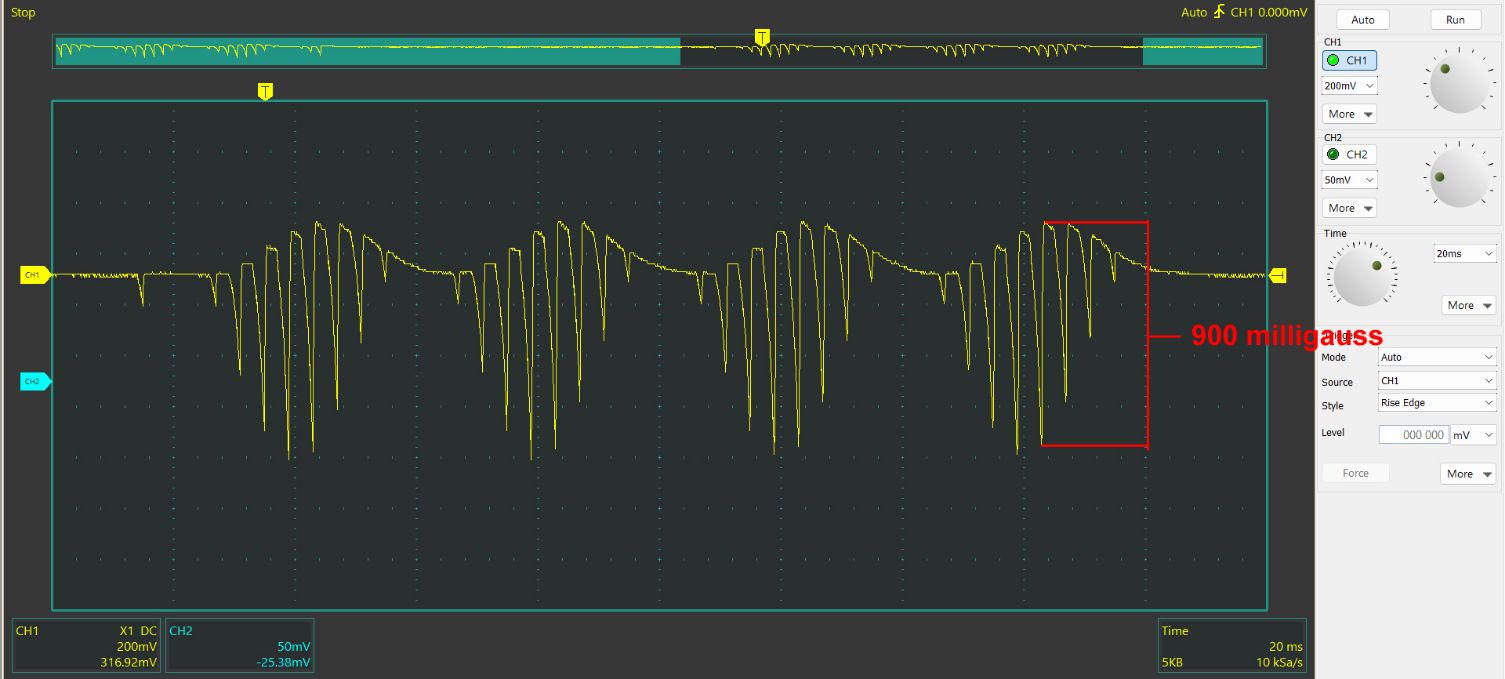The width and height of the screenshot is (1505, 679).
Task: Expand the CH2 More menu
Action: click(1349, 208)
